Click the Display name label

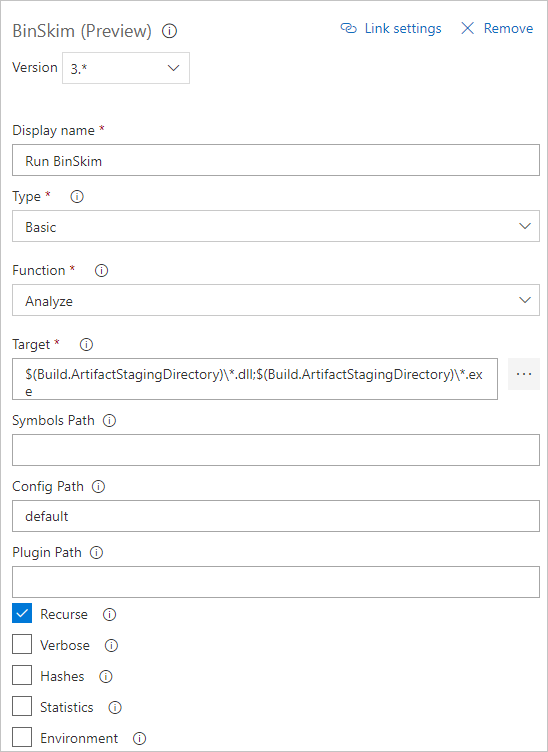click(53, 130)
